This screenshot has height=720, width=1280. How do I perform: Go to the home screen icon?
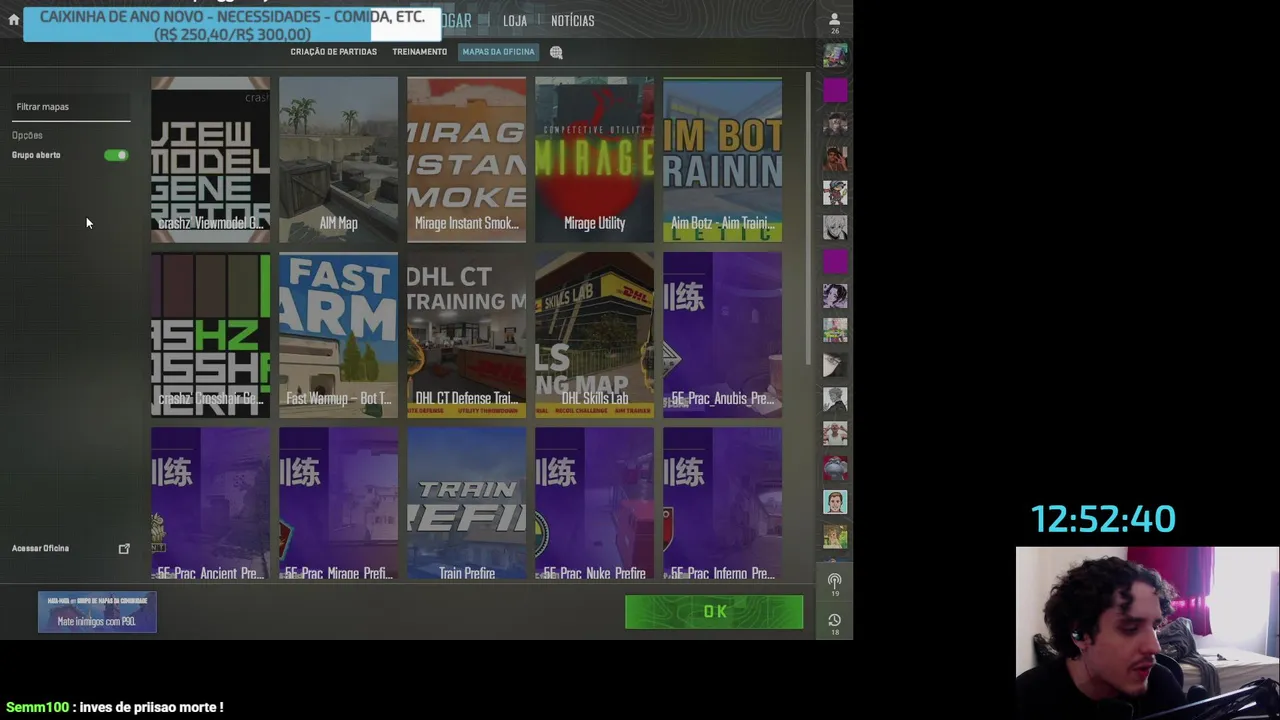13,19
